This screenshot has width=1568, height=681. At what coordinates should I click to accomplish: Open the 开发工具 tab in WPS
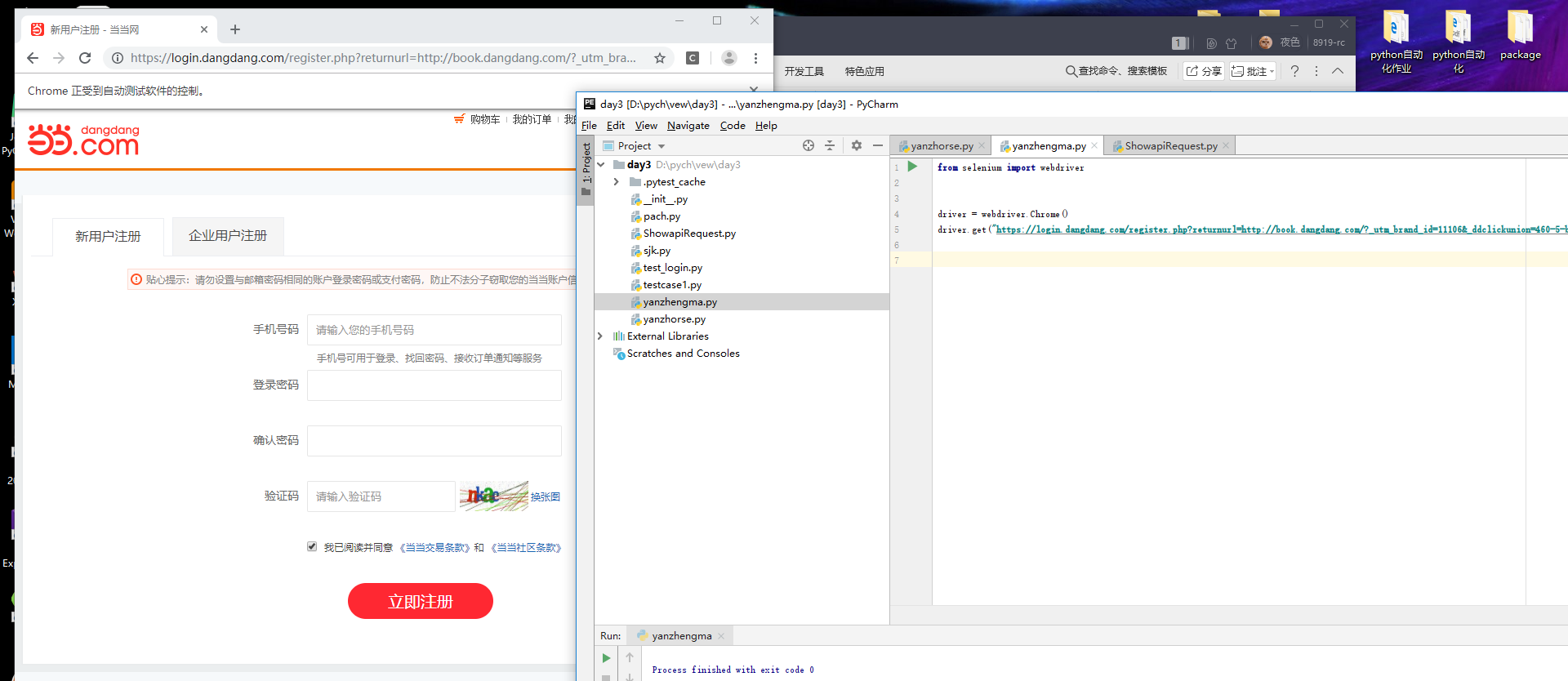pyautogui.click(x=804, y=71)
